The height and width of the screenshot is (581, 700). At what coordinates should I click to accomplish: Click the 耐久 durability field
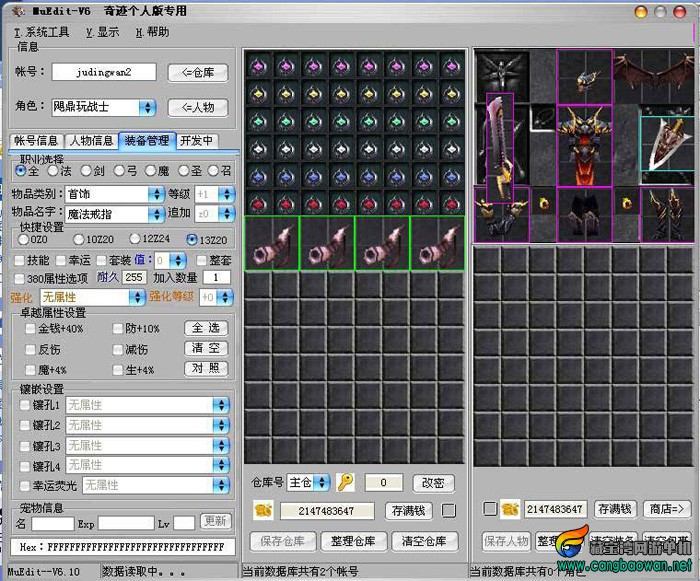tap(133, 277)
